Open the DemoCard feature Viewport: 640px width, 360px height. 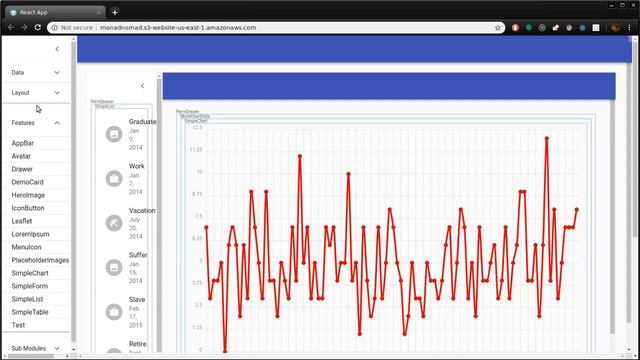(x=27, y=182)
